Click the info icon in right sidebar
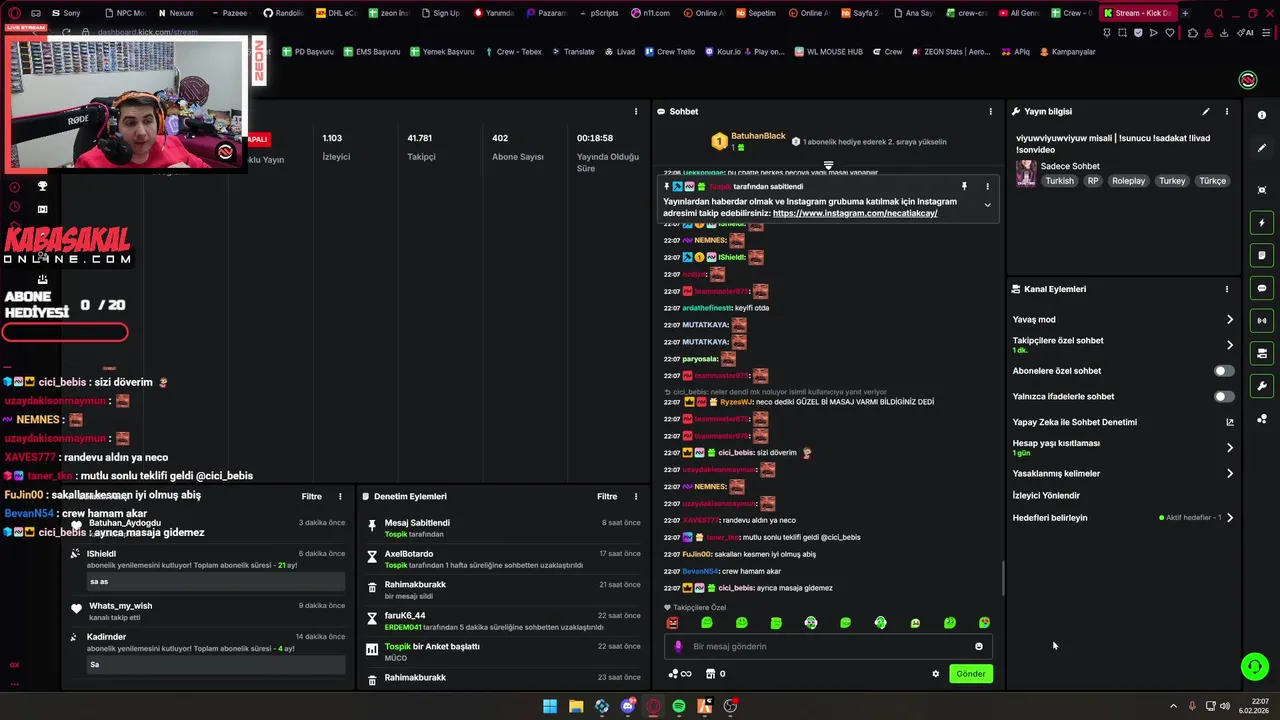Image resolution: width=1280 pixels, height=720 pixels. tap(1262, 115)
